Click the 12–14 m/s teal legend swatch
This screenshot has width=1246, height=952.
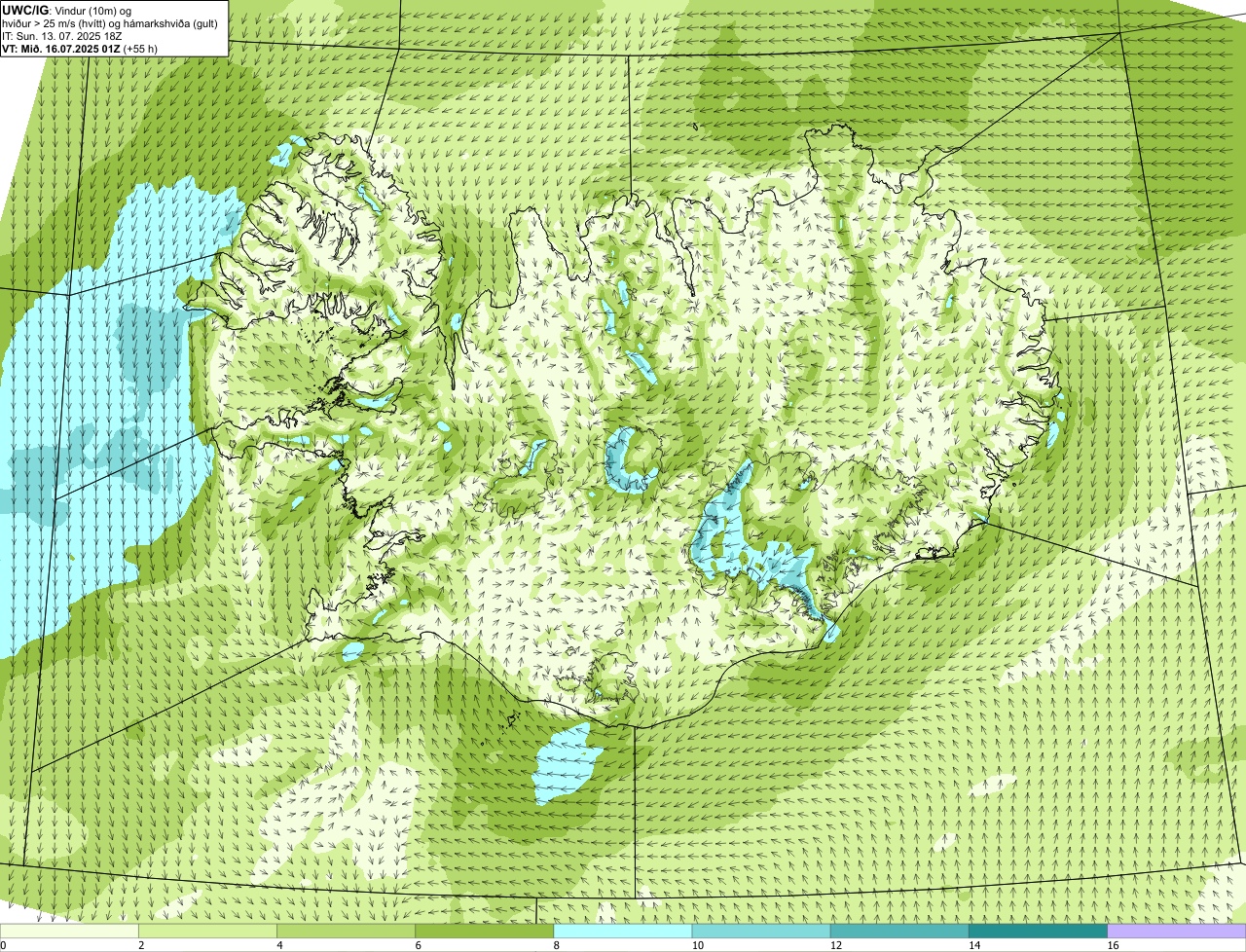[x=899, y=931]
